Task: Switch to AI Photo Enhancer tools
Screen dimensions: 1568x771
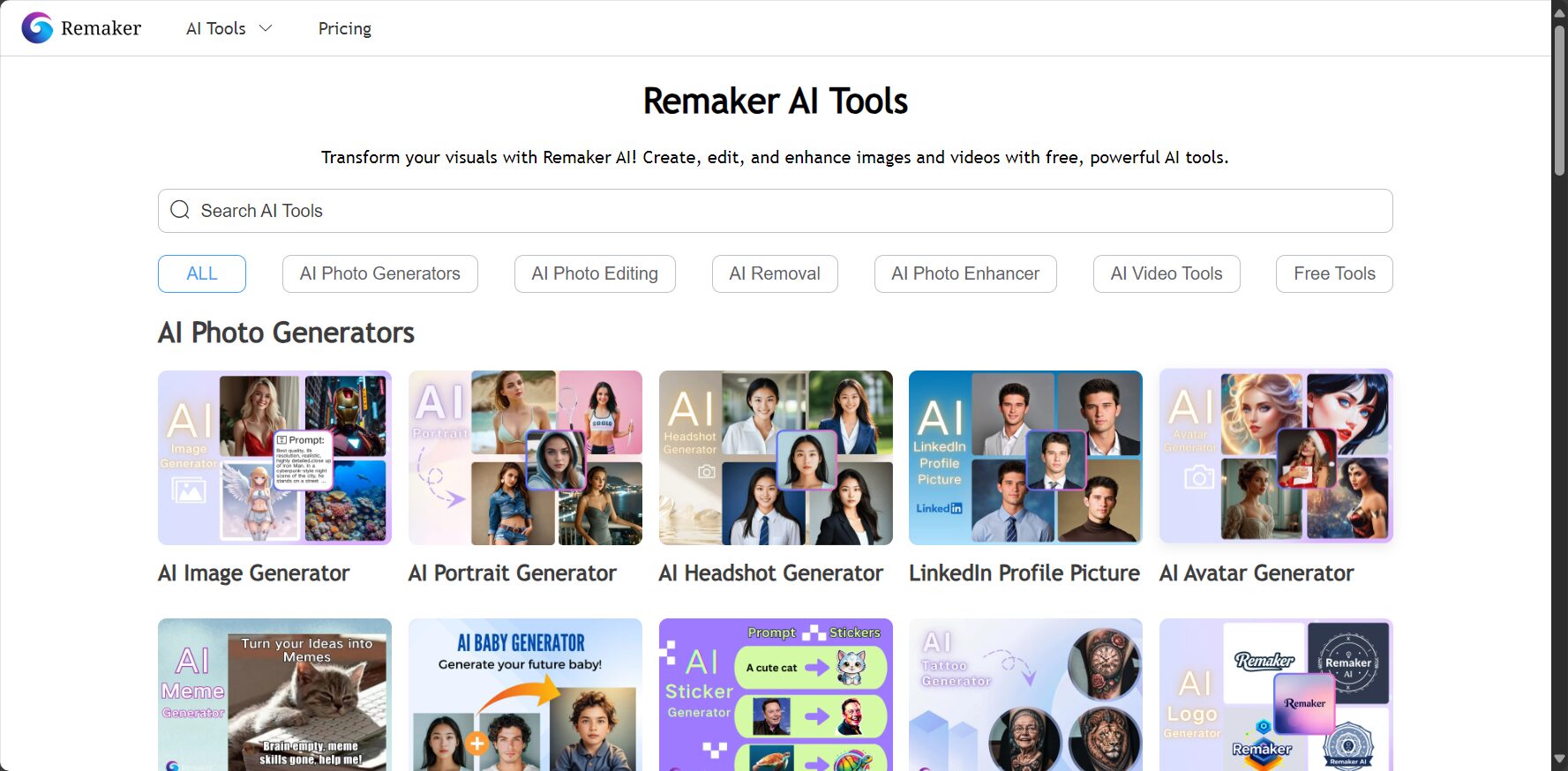Action: click(x=965, y=273)
